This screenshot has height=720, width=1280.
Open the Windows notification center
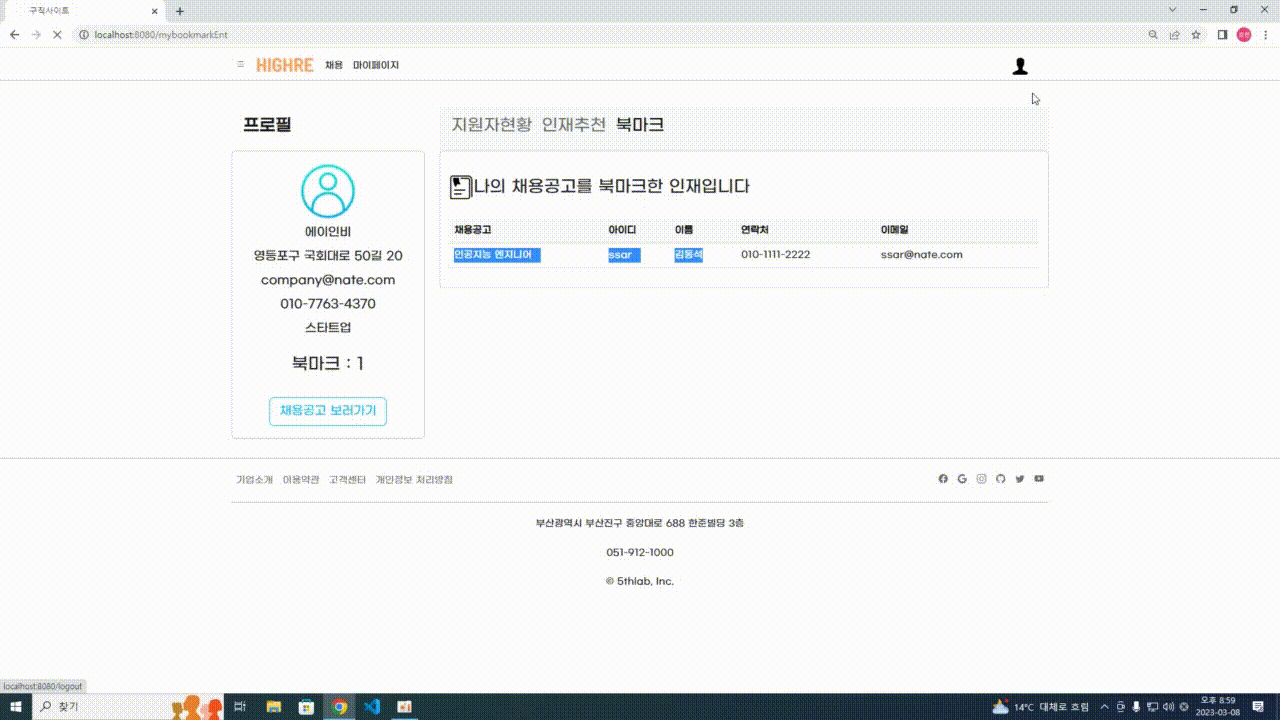click(1258, 707)
